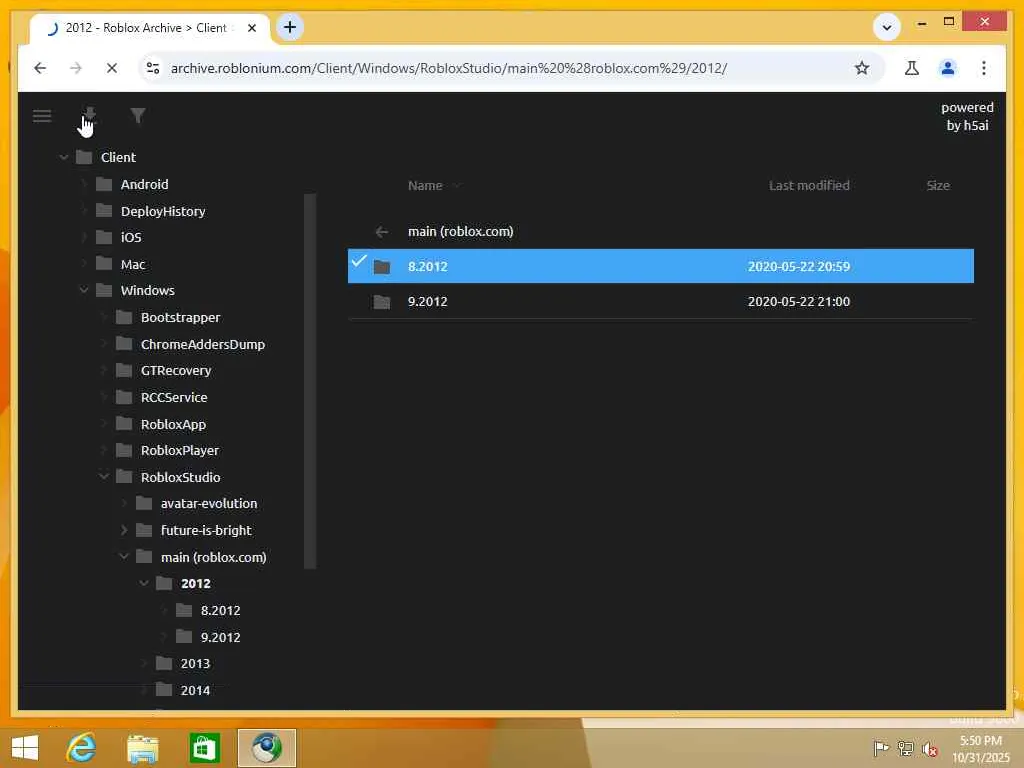The height and width of the screenshot is (768, 1024).
Task: Expand the future-is-bright tree node
Action: point(124,530)
